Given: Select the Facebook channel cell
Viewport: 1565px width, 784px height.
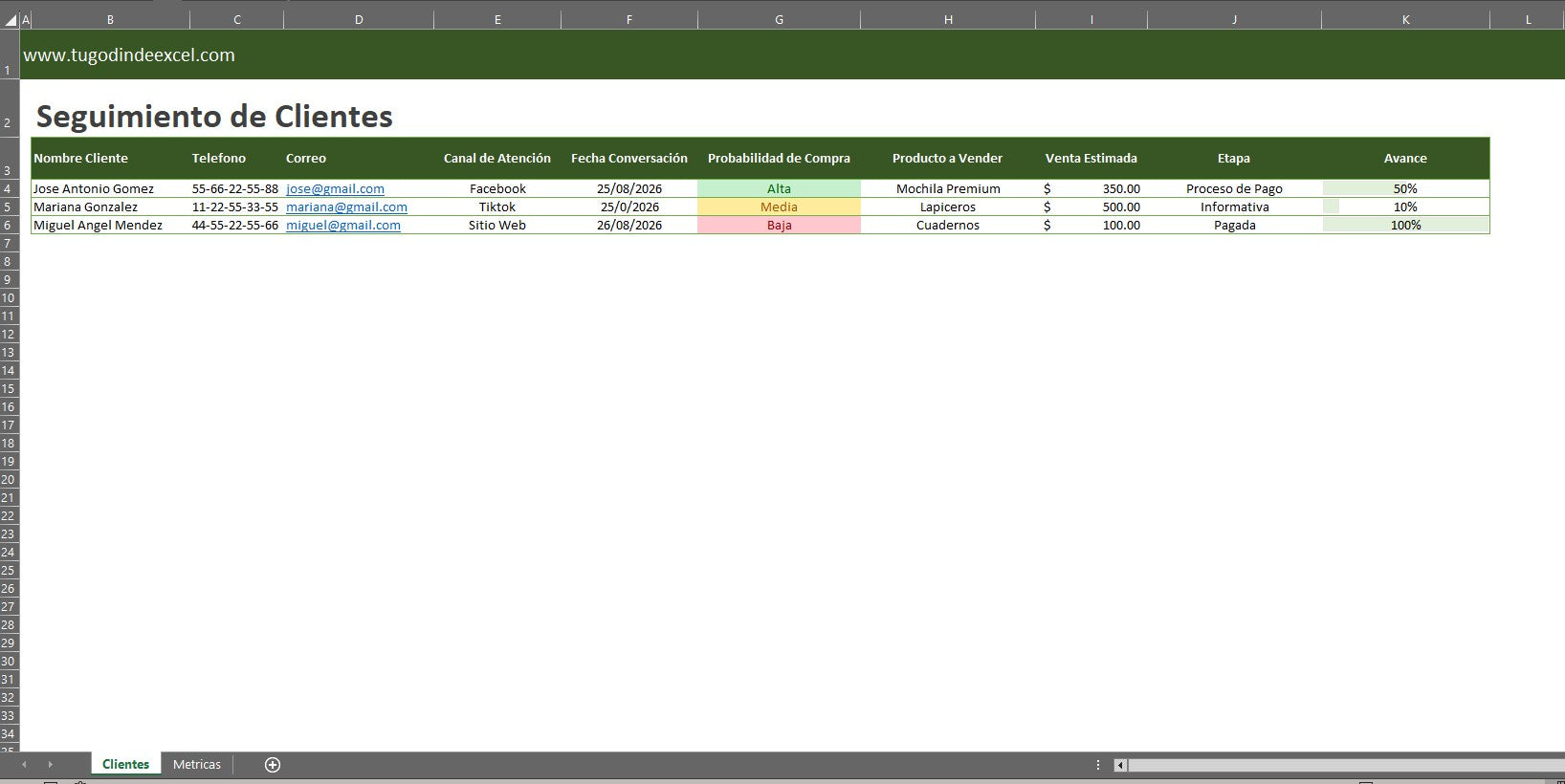Looking at the screenshot, I should (497, 189).
